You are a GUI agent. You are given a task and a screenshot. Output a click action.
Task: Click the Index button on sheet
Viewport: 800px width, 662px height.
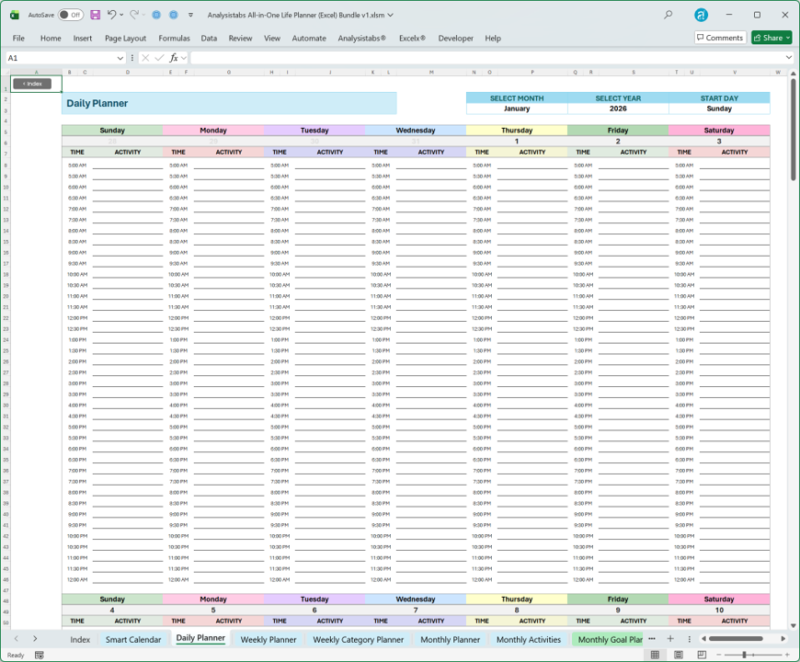point(31,83)
